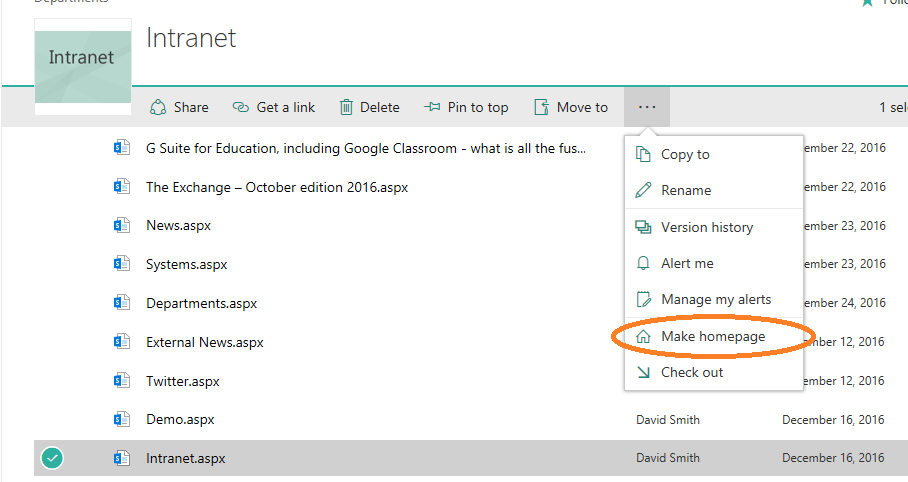Click page icon beside Twitter.aspx

[x=122, y=381]
